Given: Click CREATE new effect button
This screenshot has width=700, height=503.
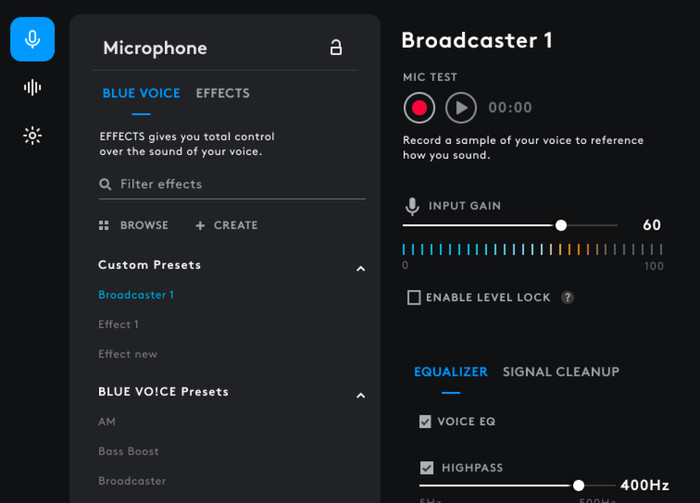Looking at the screenshot, I should tap(227, 225).
